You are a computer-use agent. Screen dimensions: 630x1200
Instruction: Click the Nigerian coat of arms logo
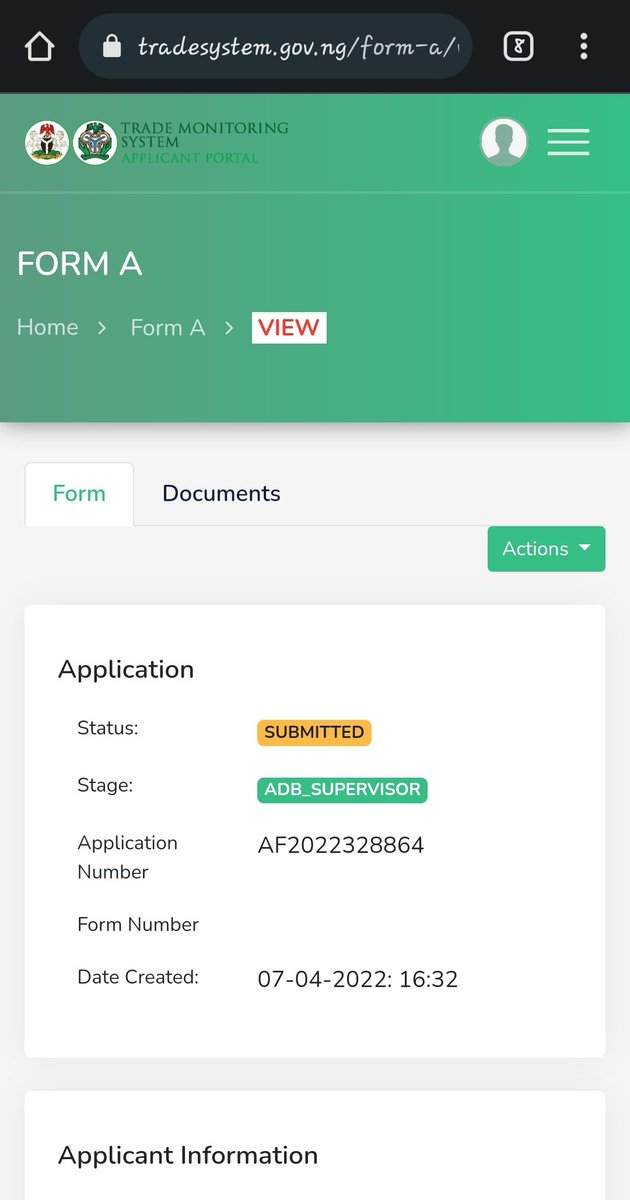coord(46,142)
